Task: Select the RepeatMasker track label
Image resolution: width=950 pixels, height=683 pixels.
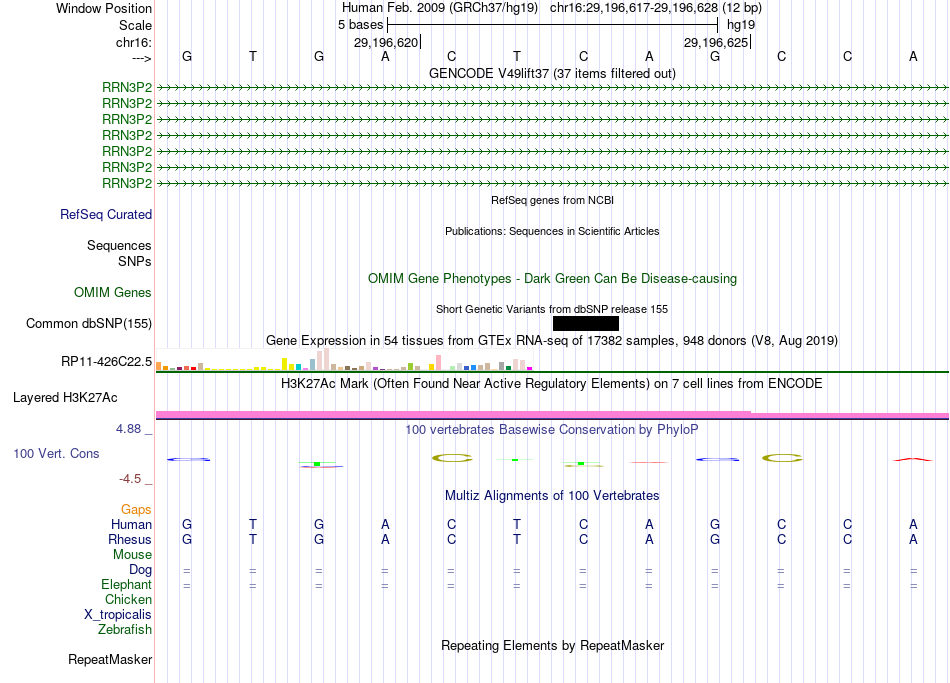Action: [110, 659]
